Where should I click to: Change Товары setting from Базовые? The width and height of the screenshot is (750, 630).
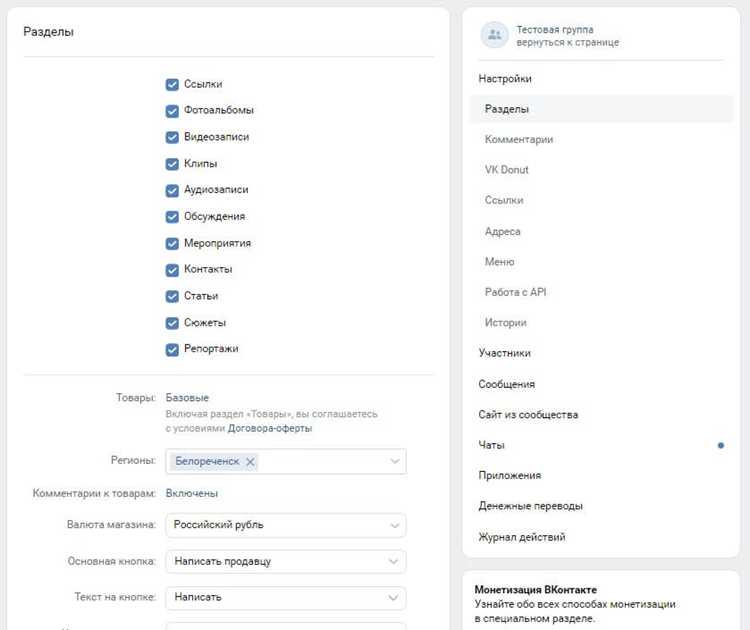[187, 398]
